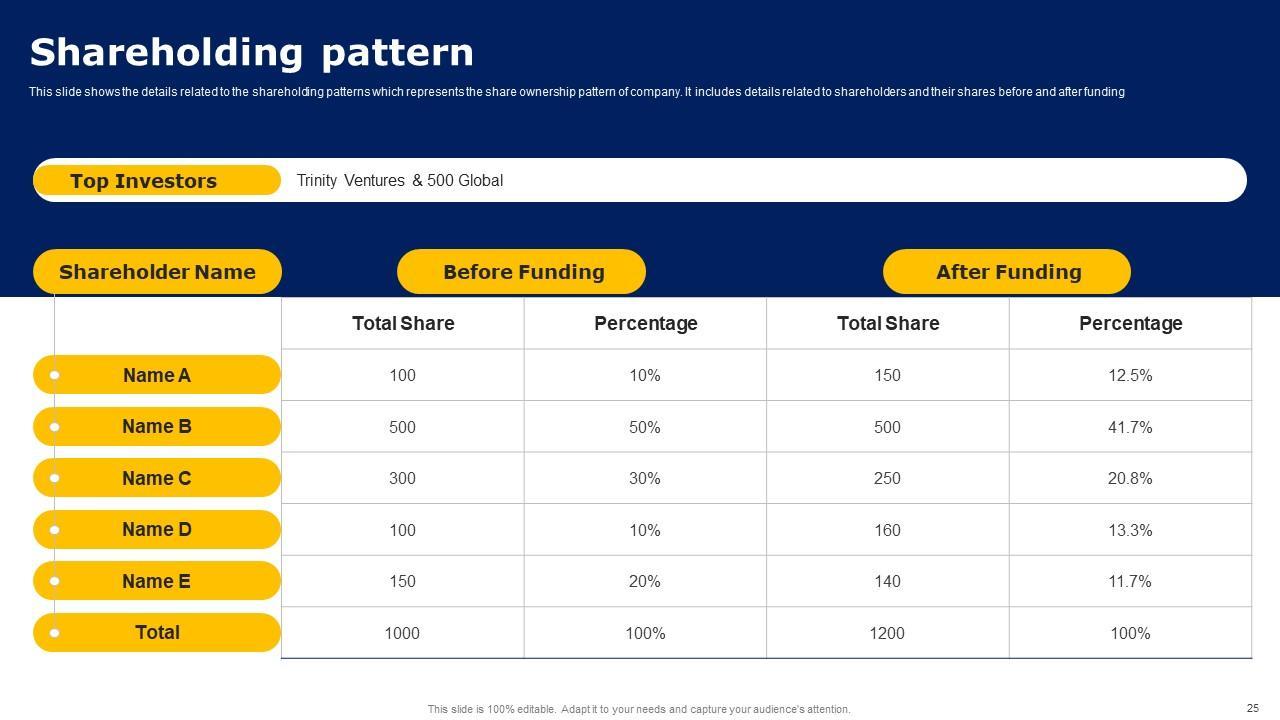Click Name B's 41.7% after-funding percentage cell
This screenshot has width=1280, height=720.
[x=1130, y=427]
